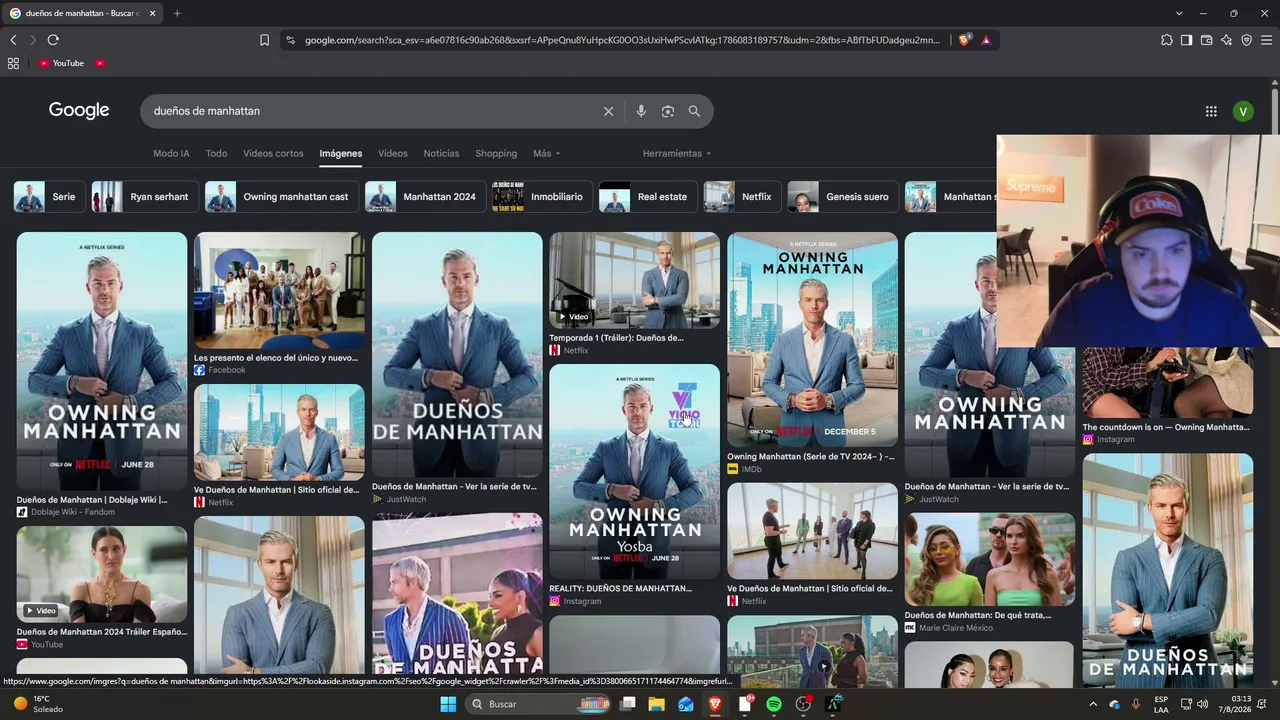This screenshot has height=720, width=1280.
Task: Open the Temporada 1 Tráiler video thumbnail
Action: (x=634, y=280)
